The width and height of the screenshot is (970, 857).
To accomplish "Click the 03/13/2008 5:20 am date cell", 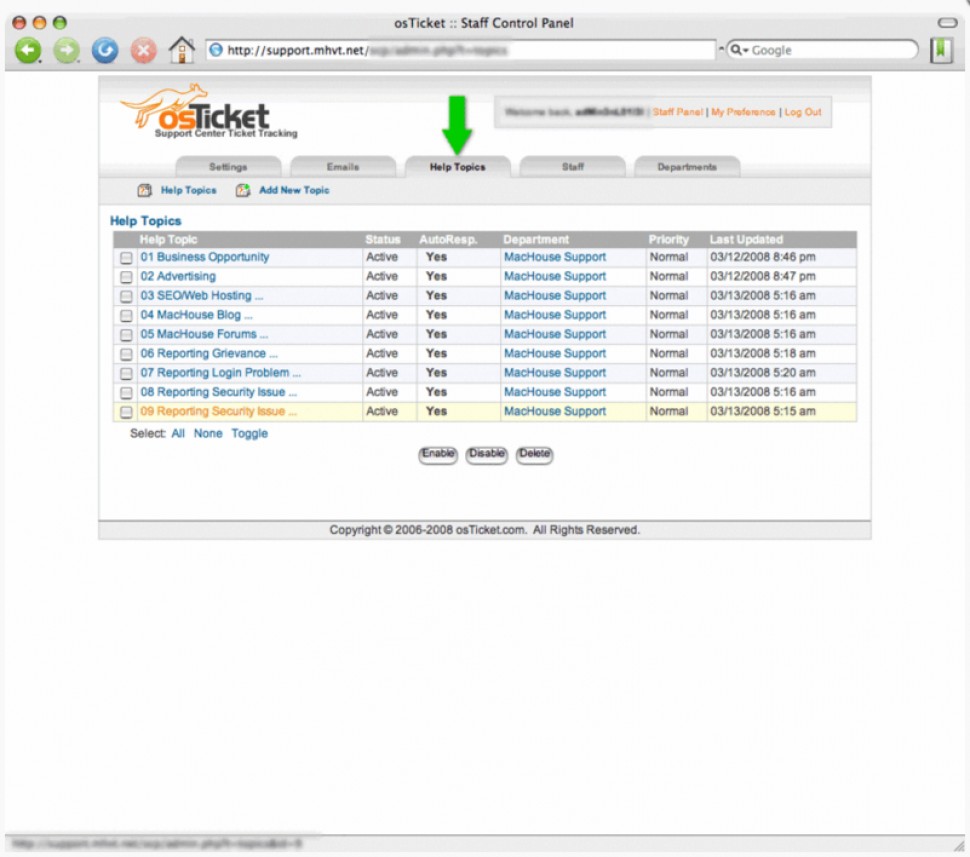I will point(763,373).
